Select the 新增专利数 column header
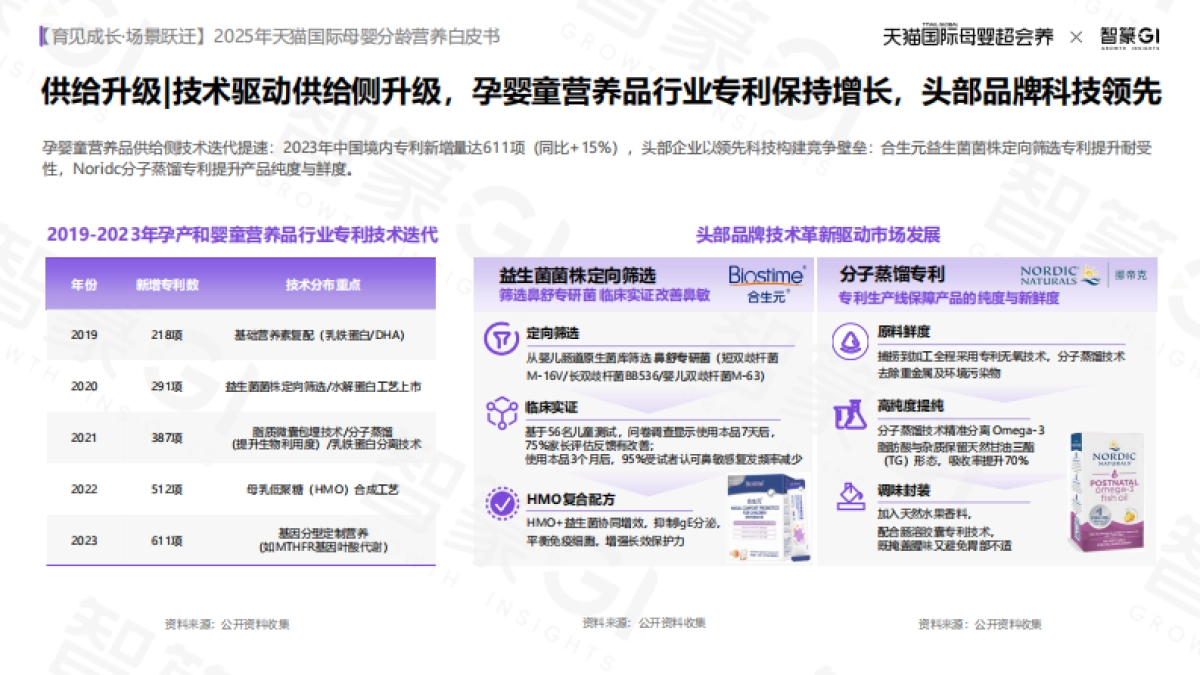1200x675 pixels. (167, 284)
